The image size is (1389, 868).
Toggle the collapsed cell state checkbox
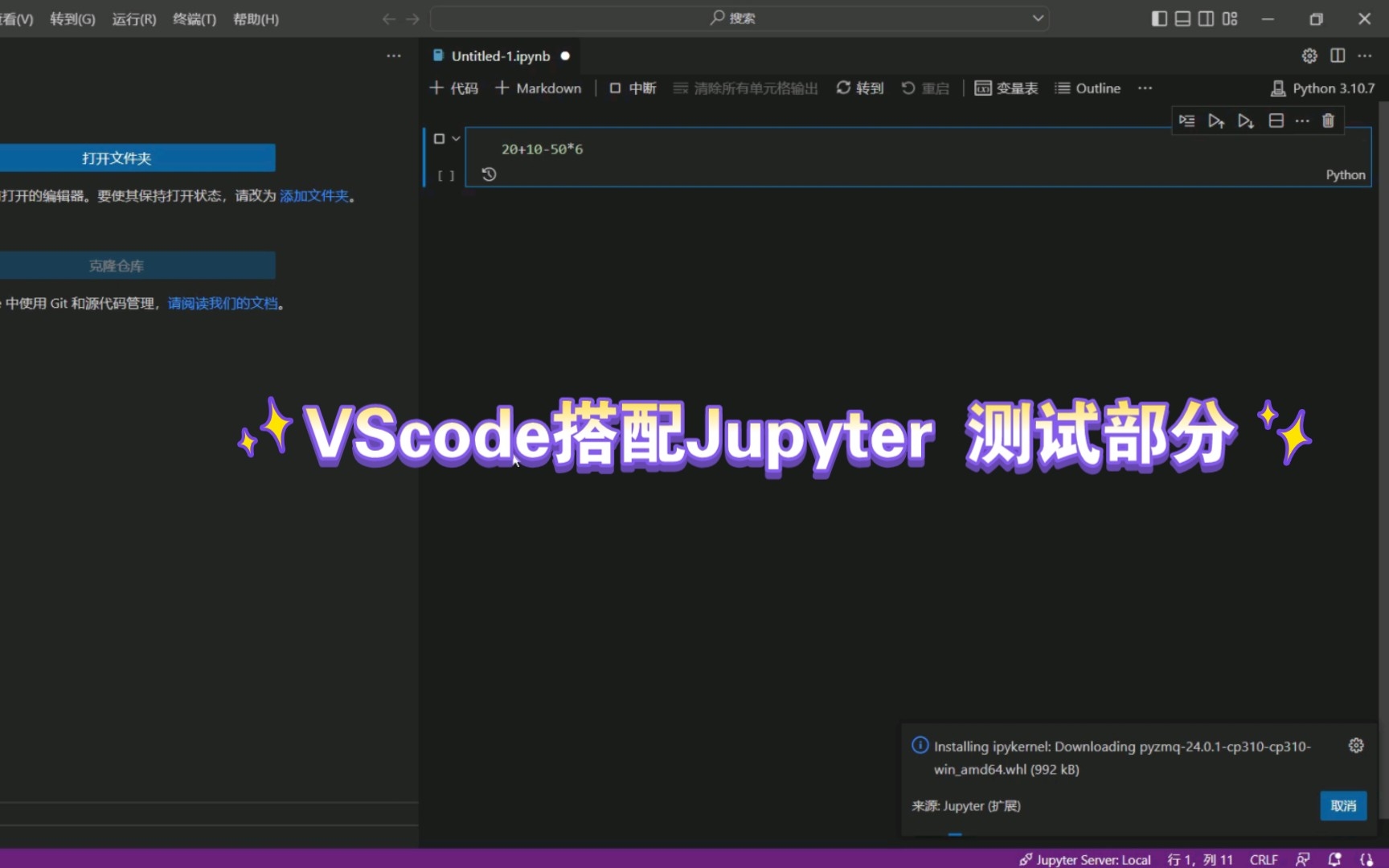click(439, 138)
